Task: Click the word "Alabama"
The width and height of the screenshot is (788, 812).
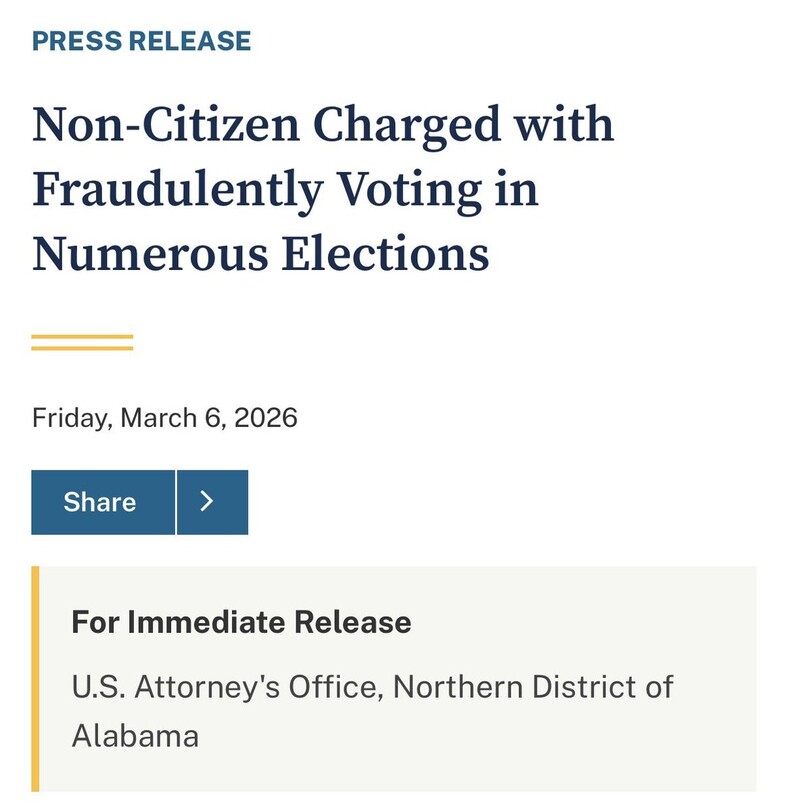Action: (x=135, y=737)
